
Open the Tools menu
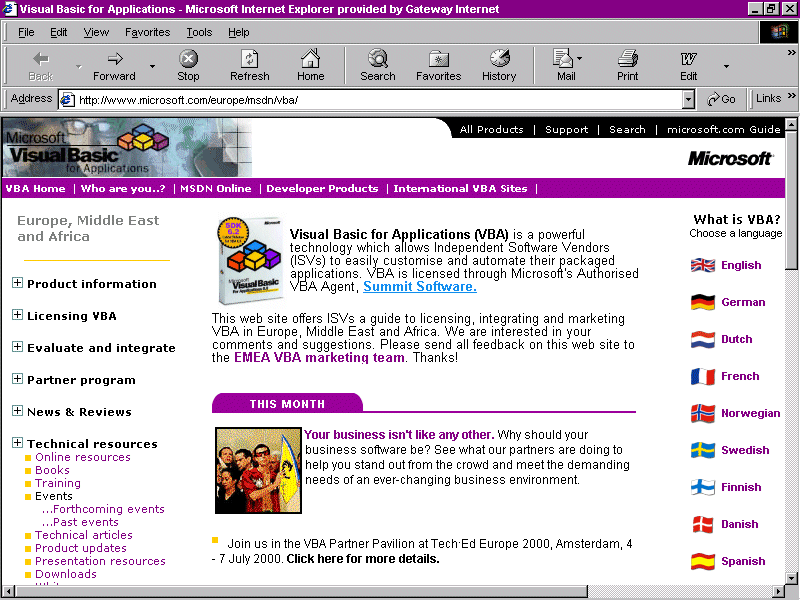click(199, 32)
